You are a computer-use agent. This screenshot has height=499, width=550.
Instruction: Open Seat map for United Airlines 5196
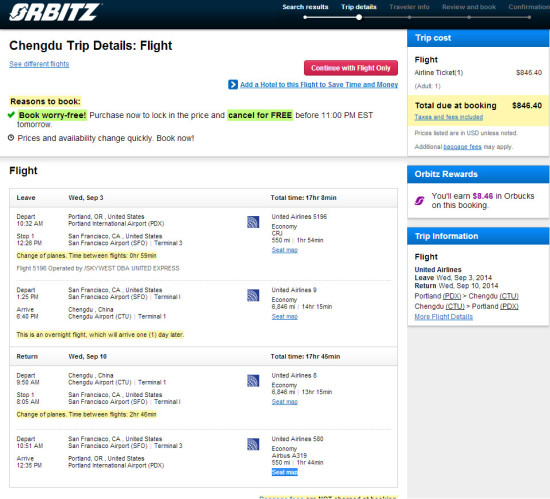pos(284,250)
